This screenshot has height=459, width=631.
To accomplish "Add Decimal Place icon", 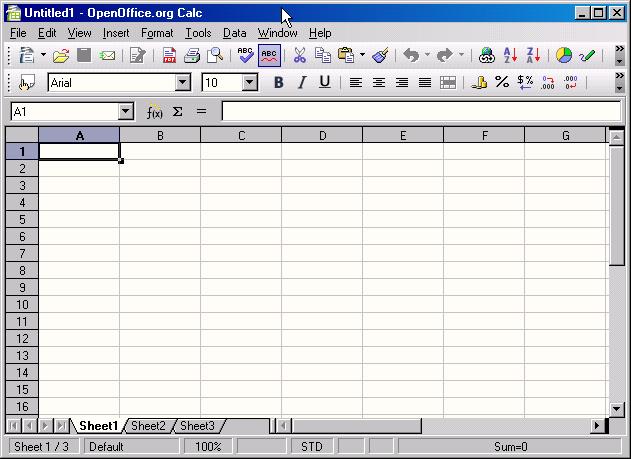I will click(548, 82).
